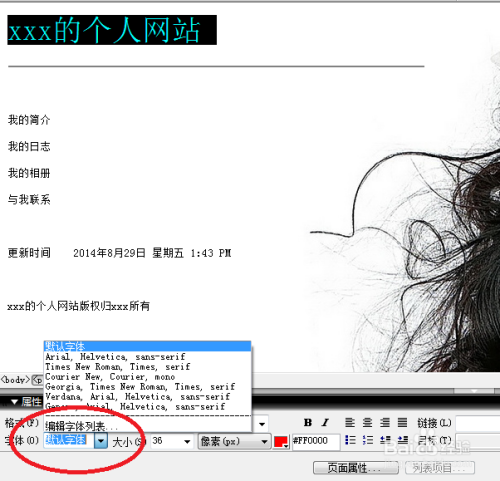The height and width of the screenshot is (481, 500).
Task: Choose Arial, Helvetica, sans-serif font
Action: point(147,357)
